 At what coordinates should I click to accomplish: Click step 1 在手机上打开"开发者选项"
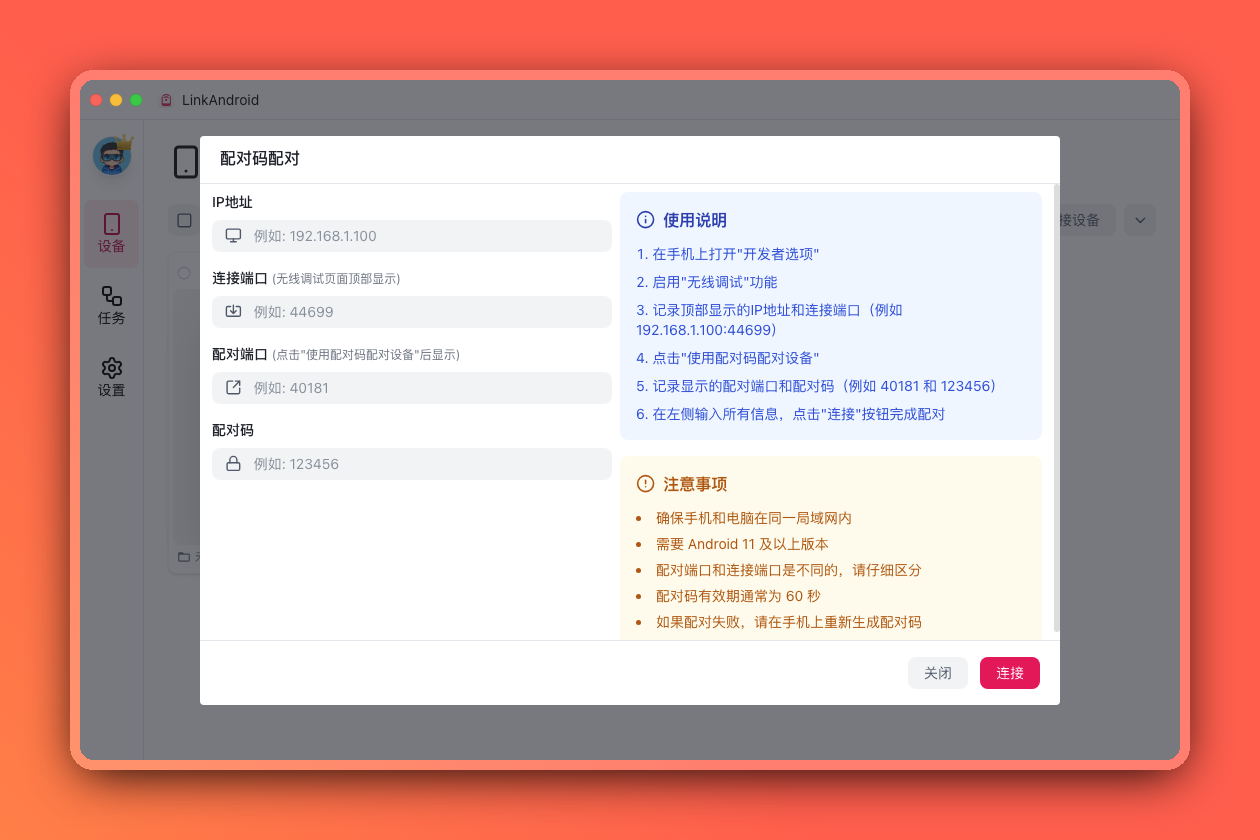click(728, 254)
